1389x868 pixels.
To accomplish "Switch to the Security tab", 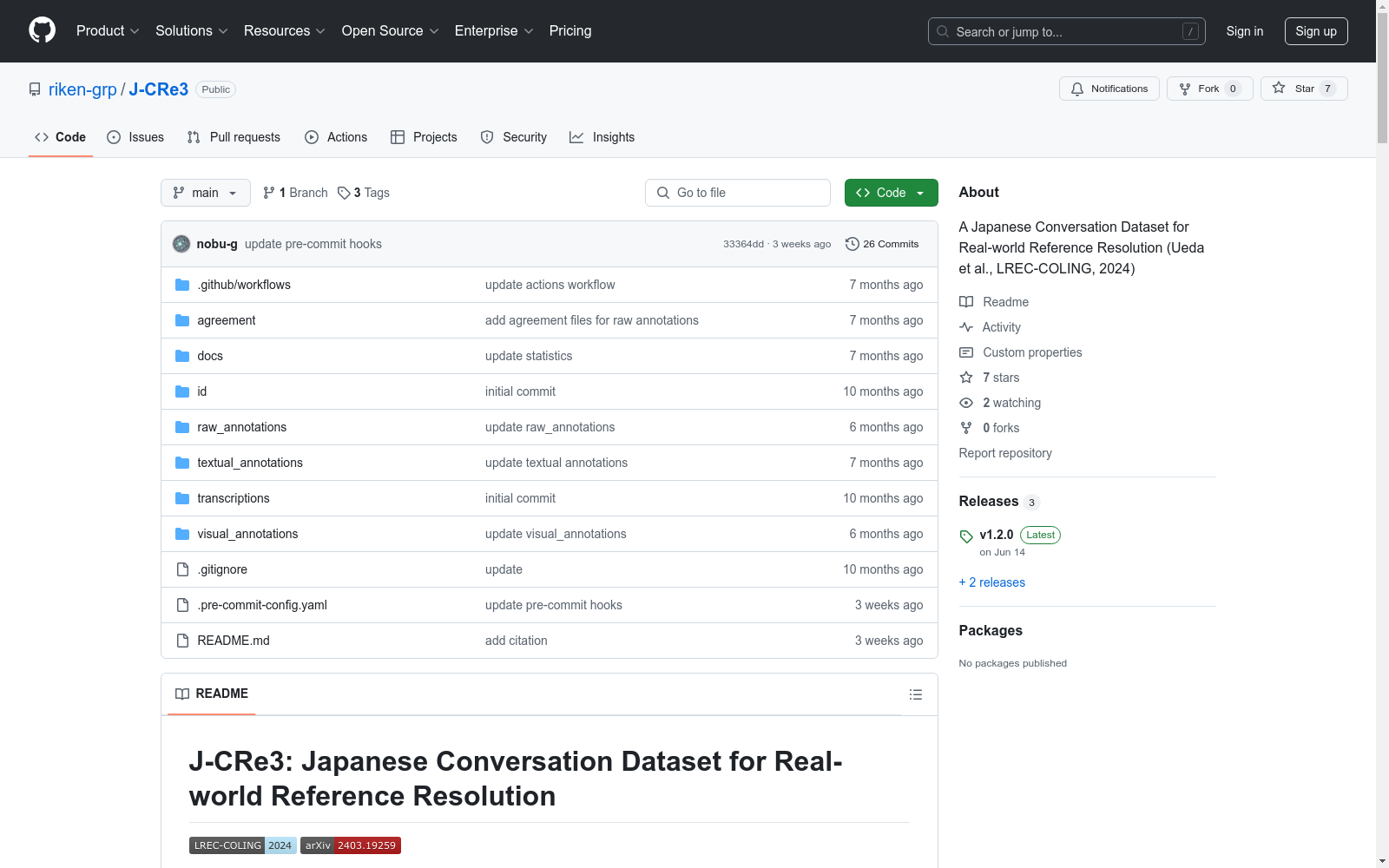I will pos(514,137).
